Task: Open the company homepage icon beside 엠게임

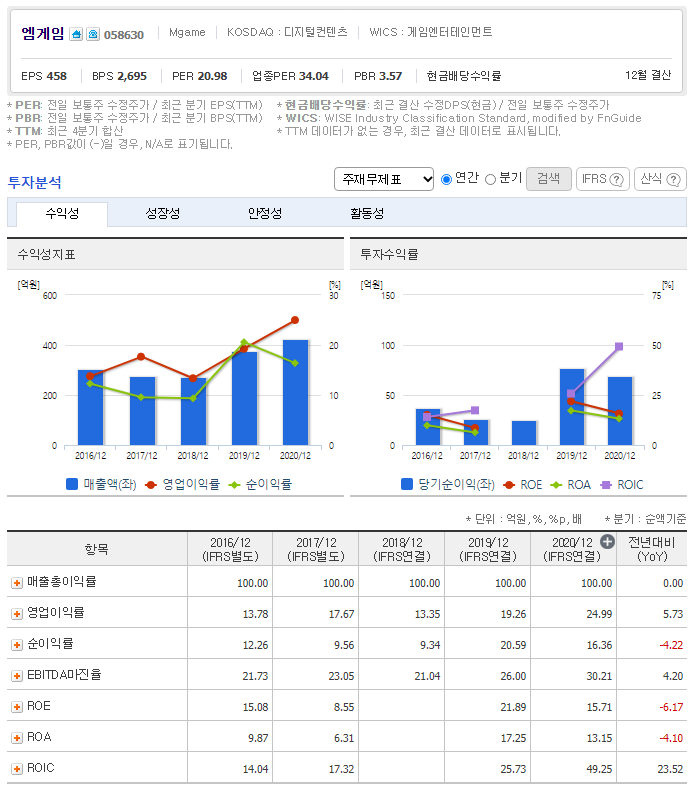Action: [x=76, y=34]
